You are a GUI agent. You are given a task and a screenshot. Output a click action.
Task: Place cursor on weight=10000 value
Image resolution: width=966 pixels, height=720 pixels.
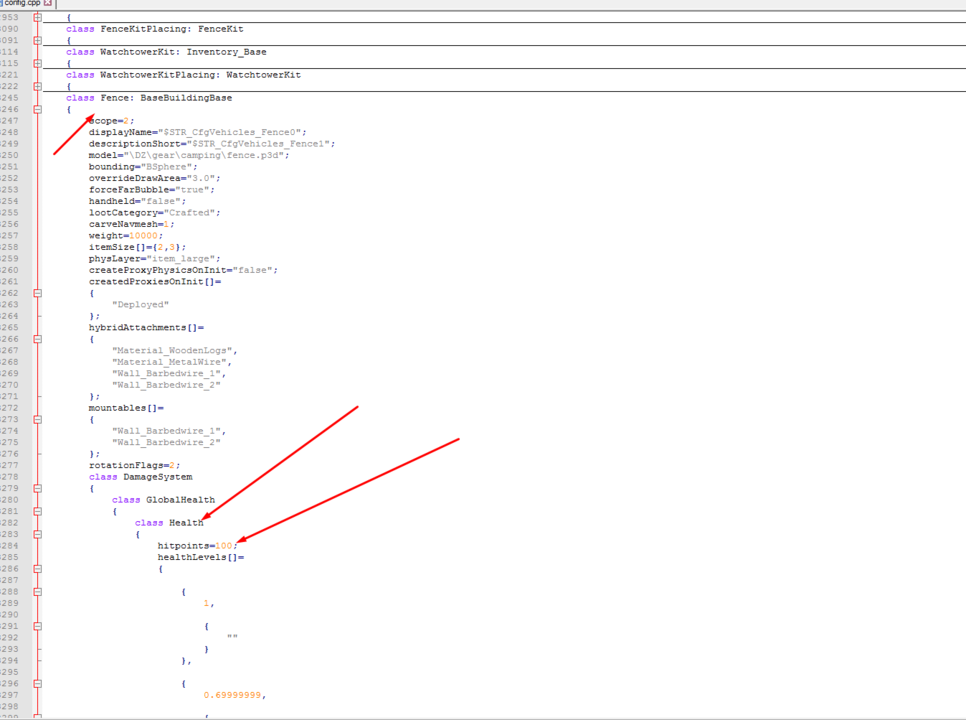(x=144, y=236)
